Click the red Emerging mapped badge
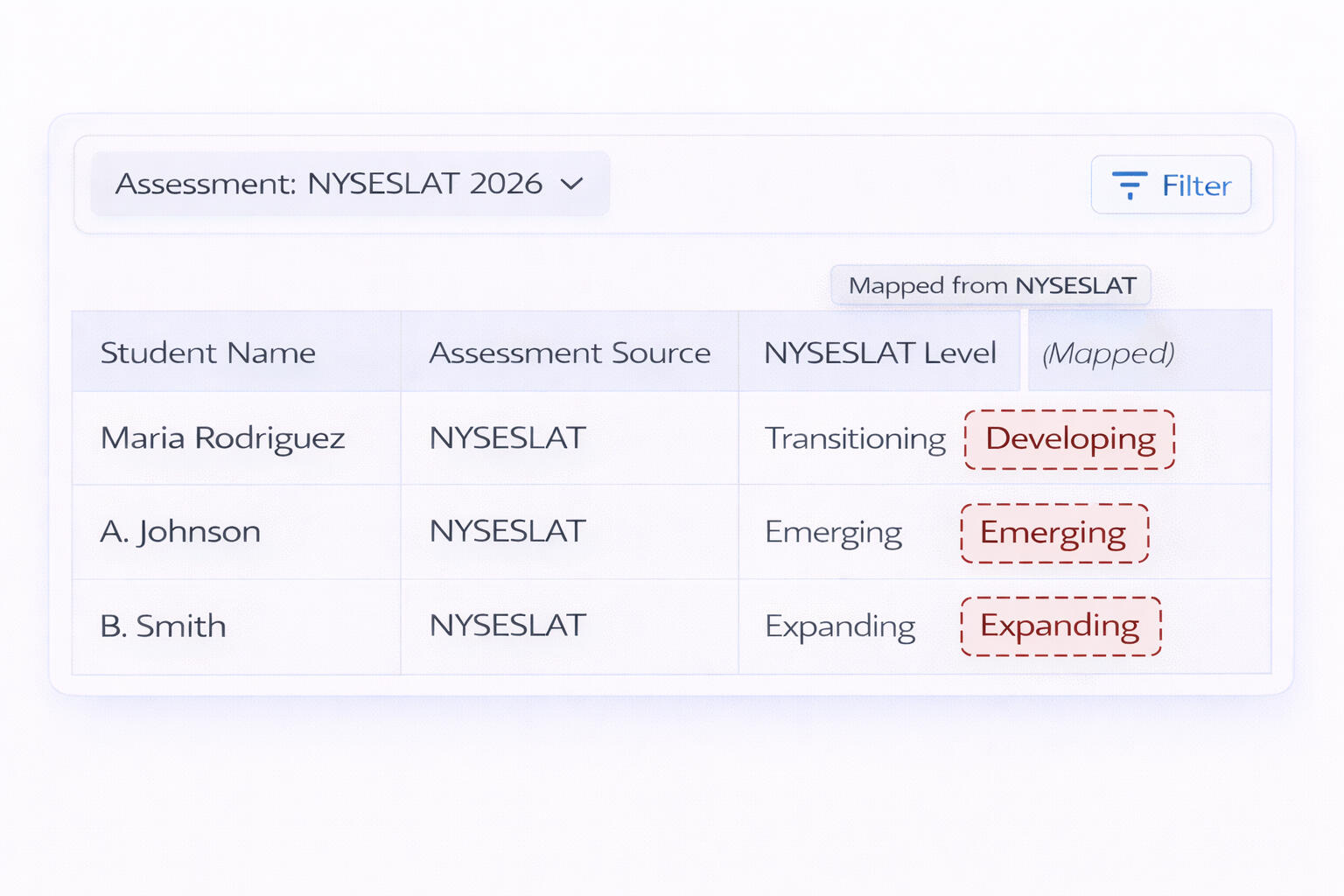The width and height of the screenshot is (1344, 896). pyautogui.click(x=1053, y=533)
